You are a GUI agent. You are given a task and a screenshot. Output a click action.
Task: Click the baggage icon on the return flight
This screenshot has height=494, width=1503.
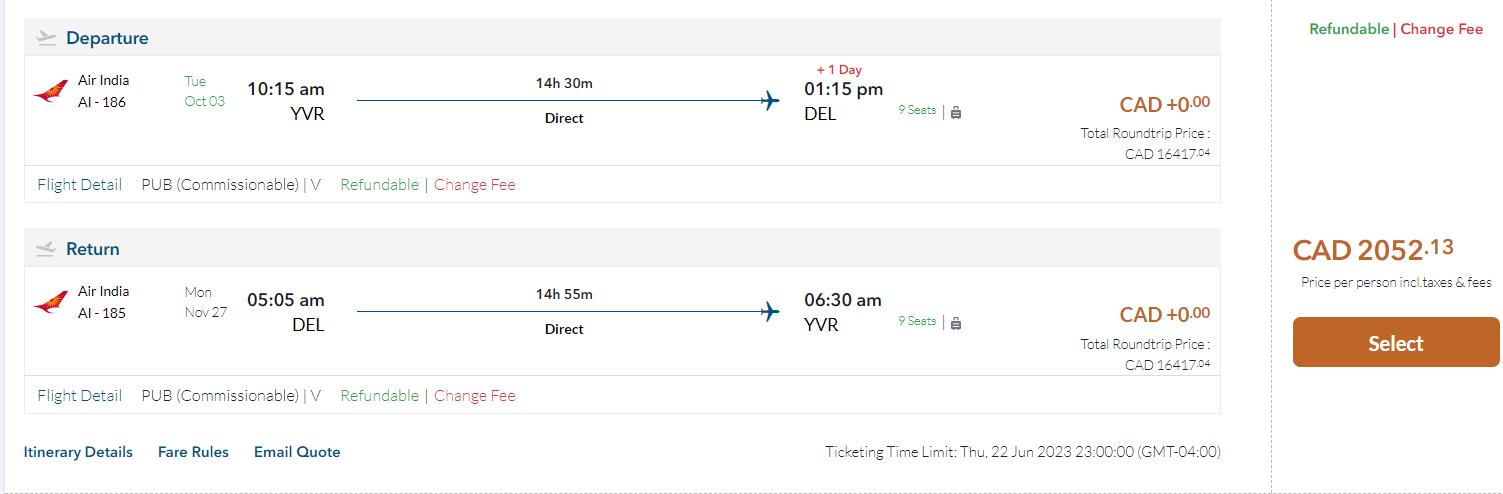tap(956, 323)
